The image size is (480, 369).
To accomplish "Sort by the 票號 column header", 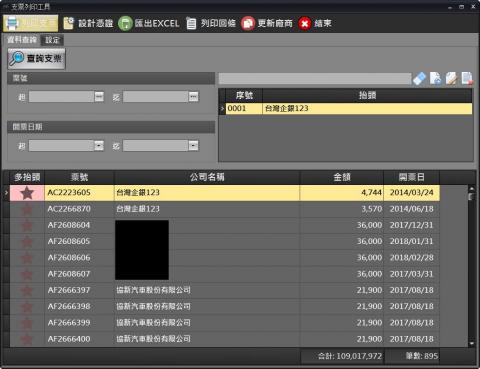I will point(79,177).
